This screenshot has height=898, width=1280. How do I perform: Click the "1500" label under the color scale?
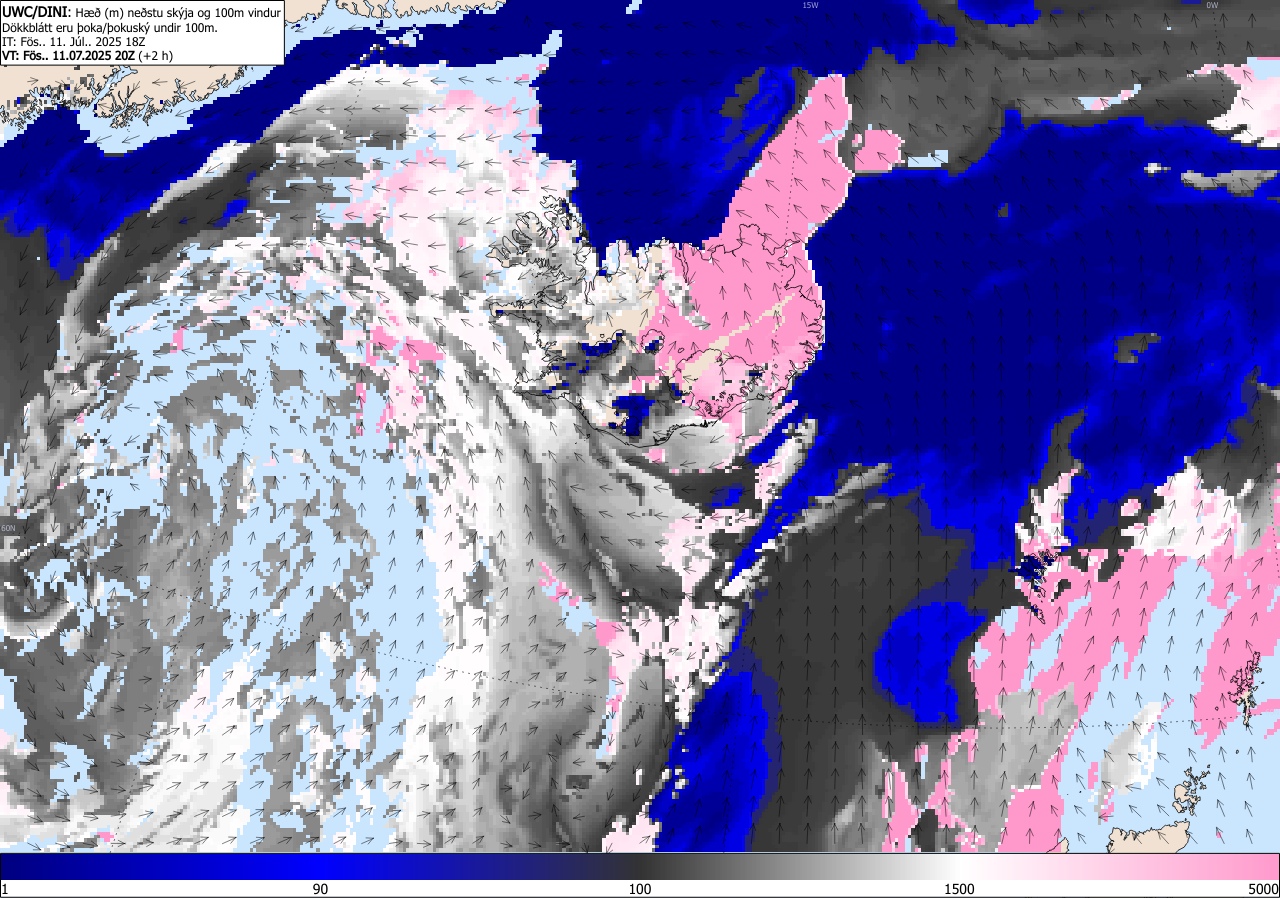coord(960,889)
